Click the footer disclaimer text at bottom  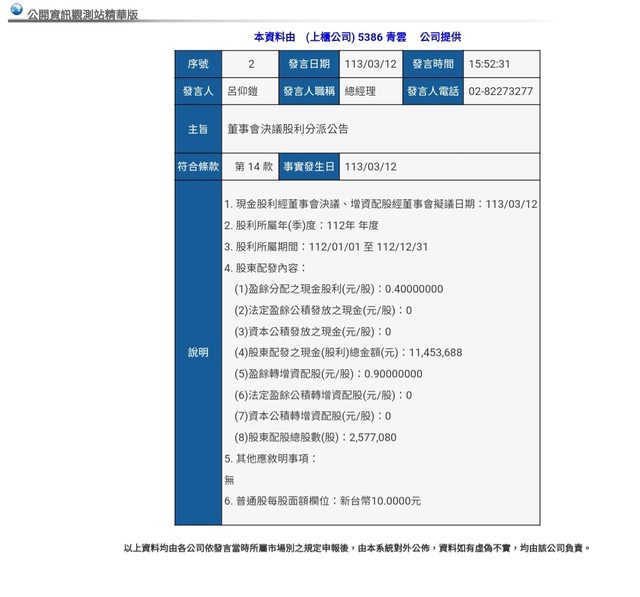click(357, 548)
